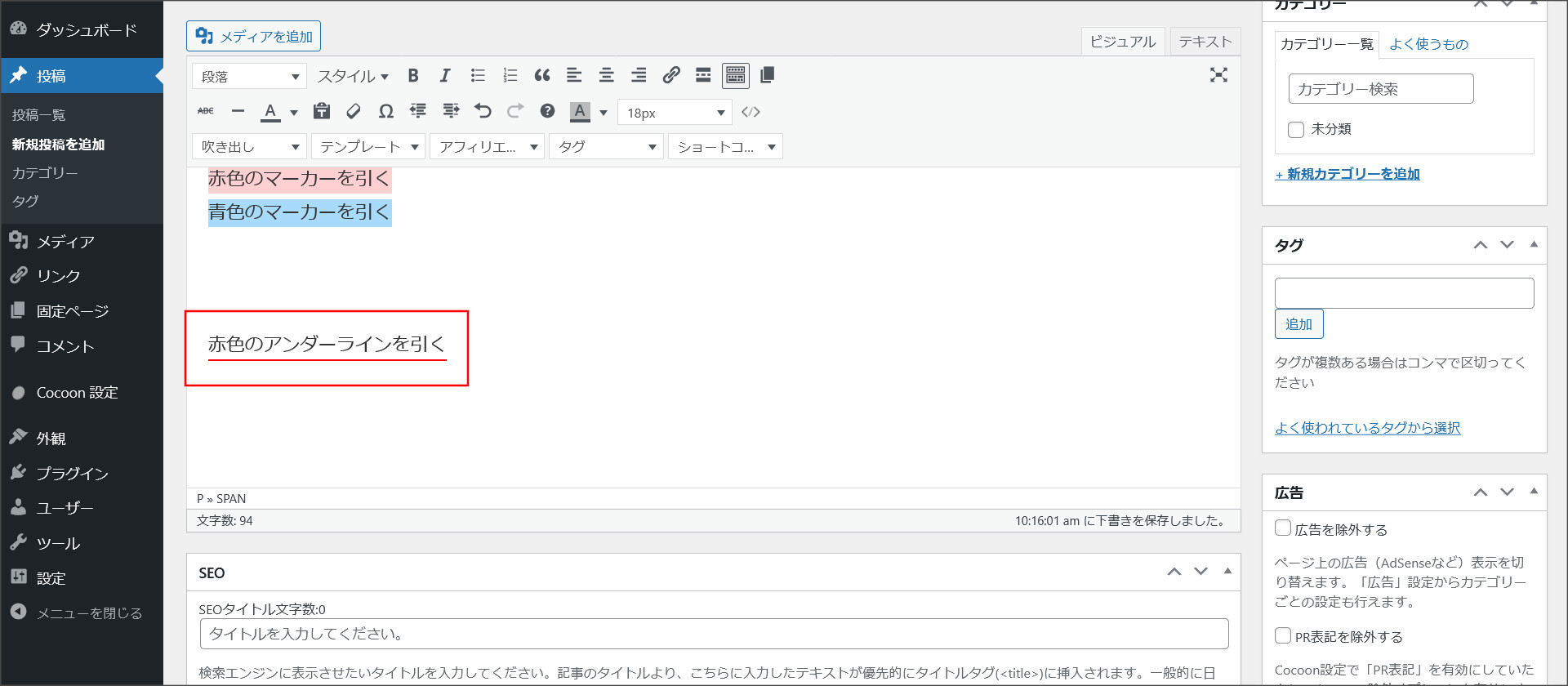
Task: Click the tag input field
Action: [x=1404, y=293]
